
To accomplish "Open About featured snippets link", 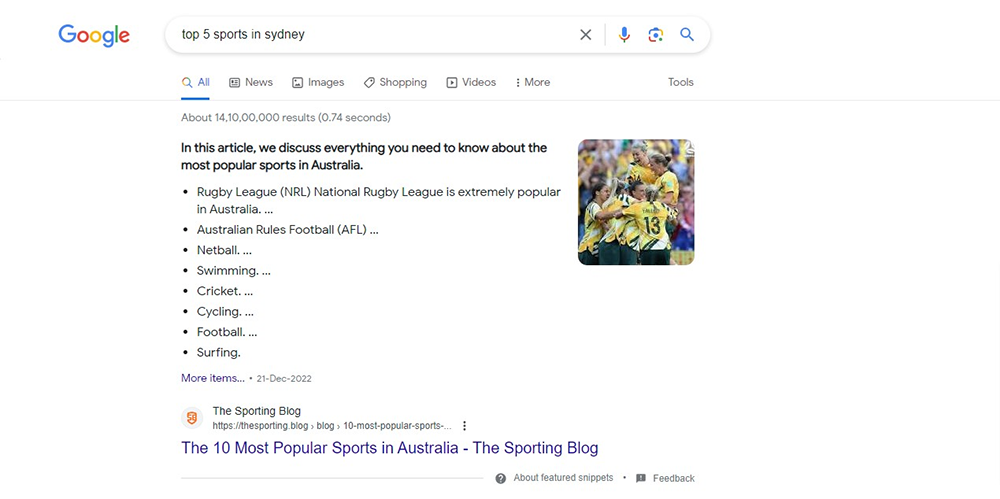I will click(x=563, y=478).
